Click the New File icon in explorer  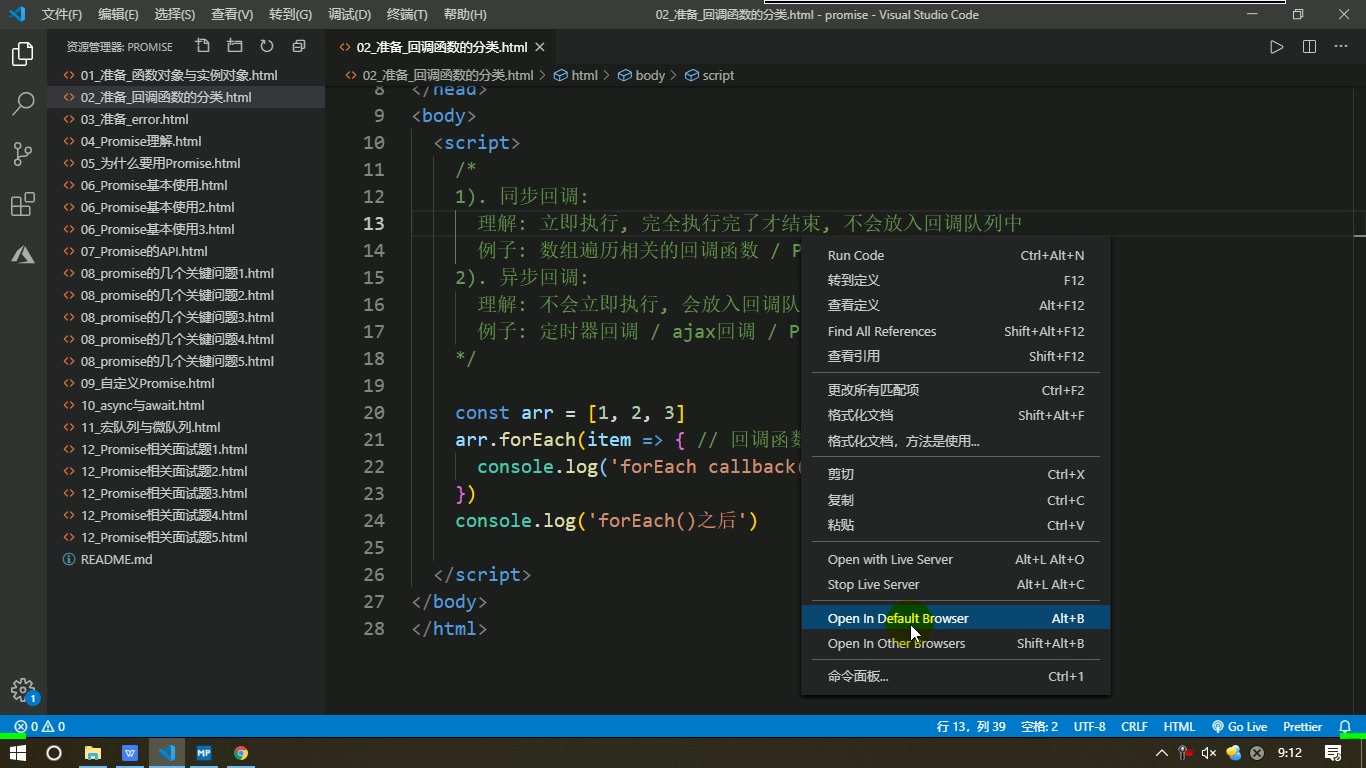tap(203, 46)
